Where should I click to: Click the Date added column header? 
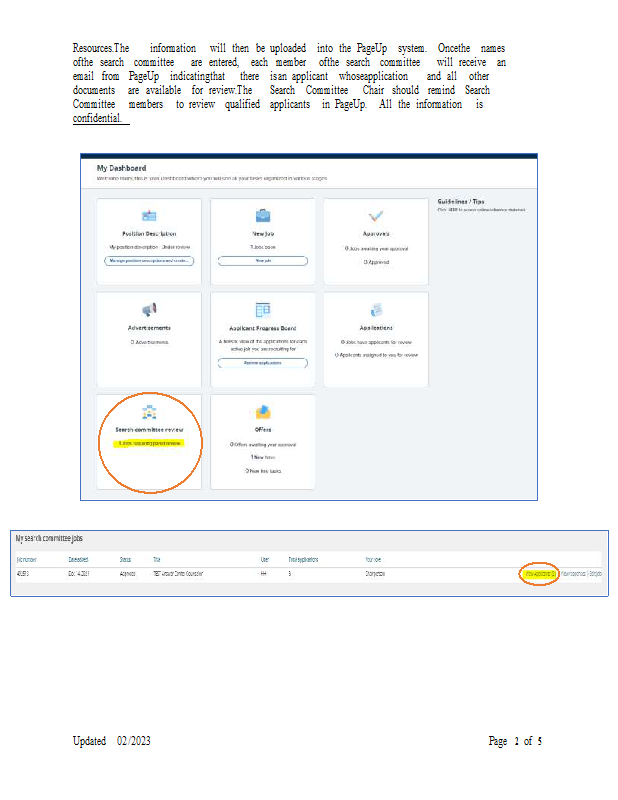[x=78, y=560]
